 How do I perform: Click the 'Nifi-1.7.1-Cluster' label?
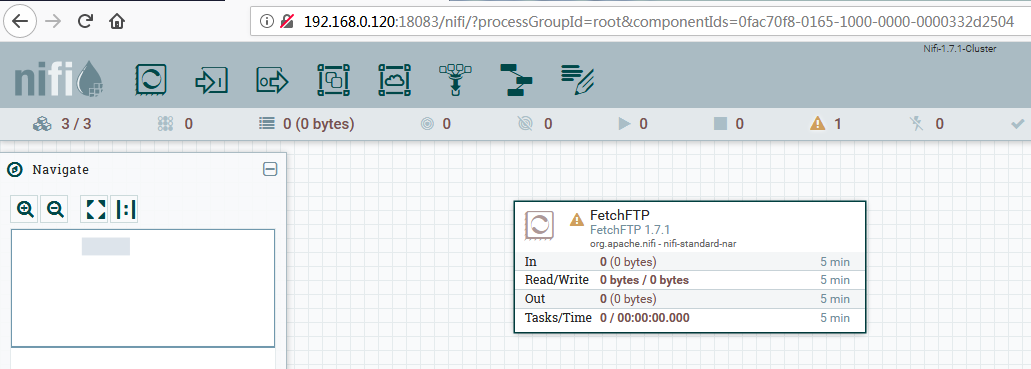point(959,49)
